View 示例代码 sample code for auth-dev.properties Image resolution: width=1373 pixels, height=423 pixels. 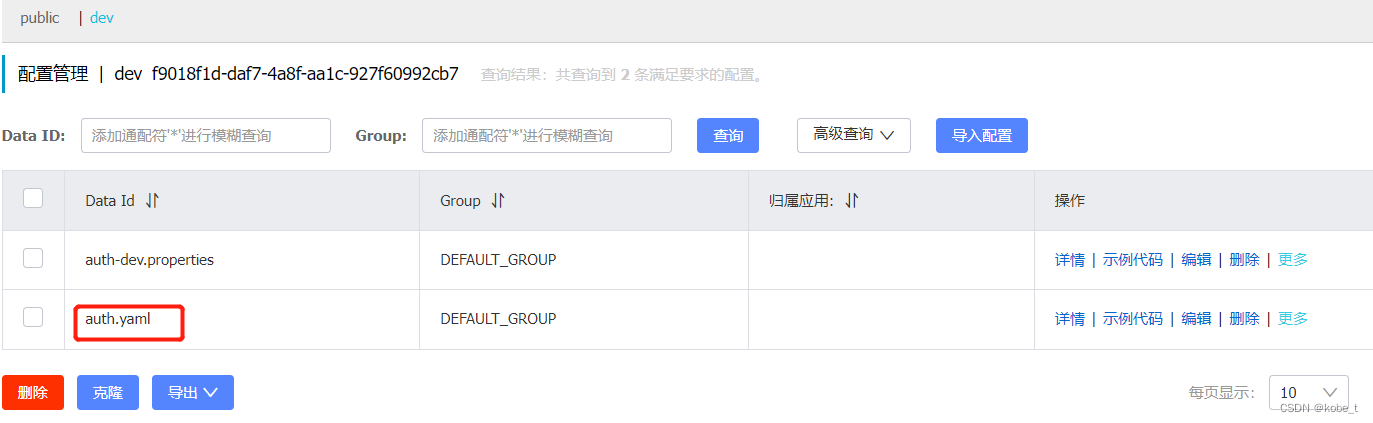[x=1133, y=260]
